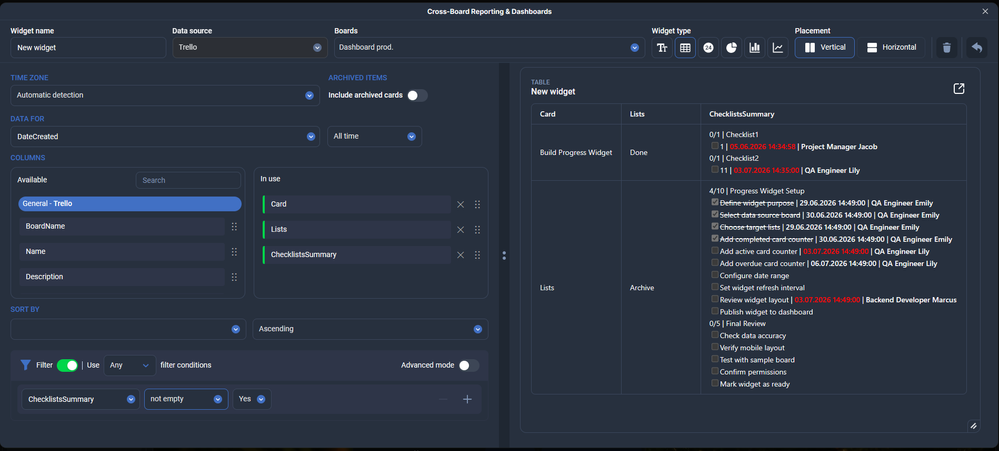Screen dimensions: 999x451
Task: Select the number counter widget type
Action: tap(708, 48)
